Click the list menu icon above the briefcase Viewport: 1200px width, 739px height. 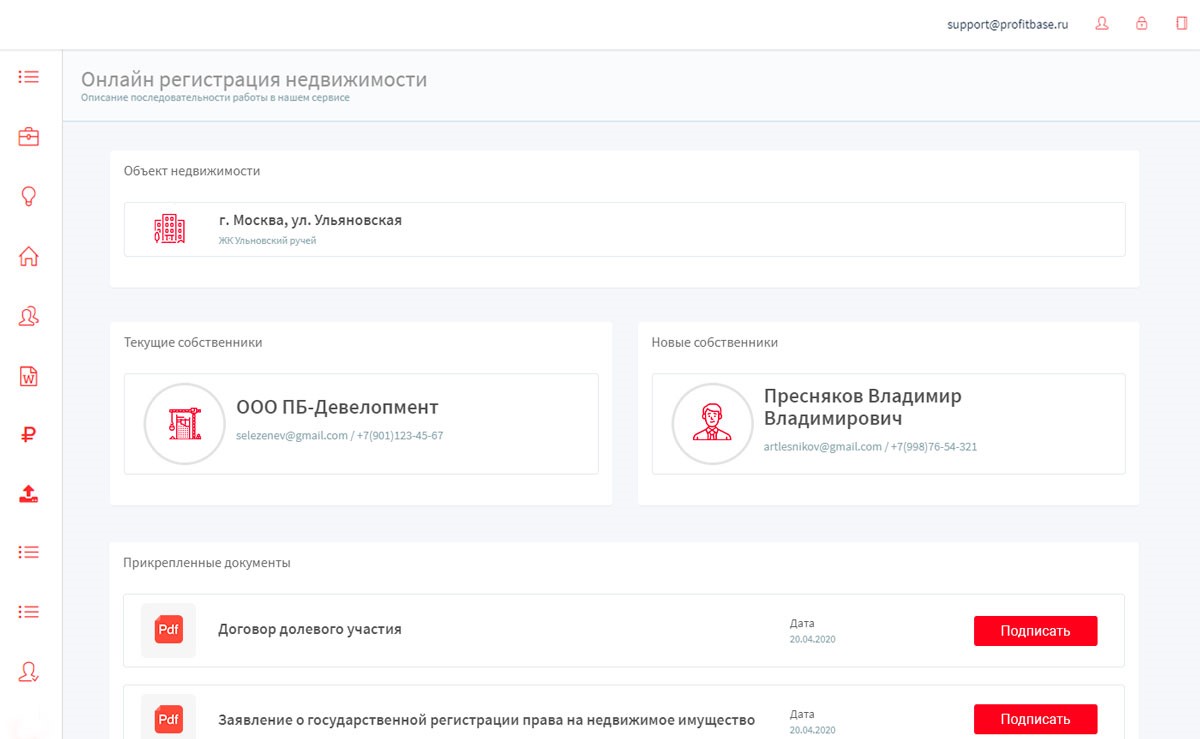(29, 77)
